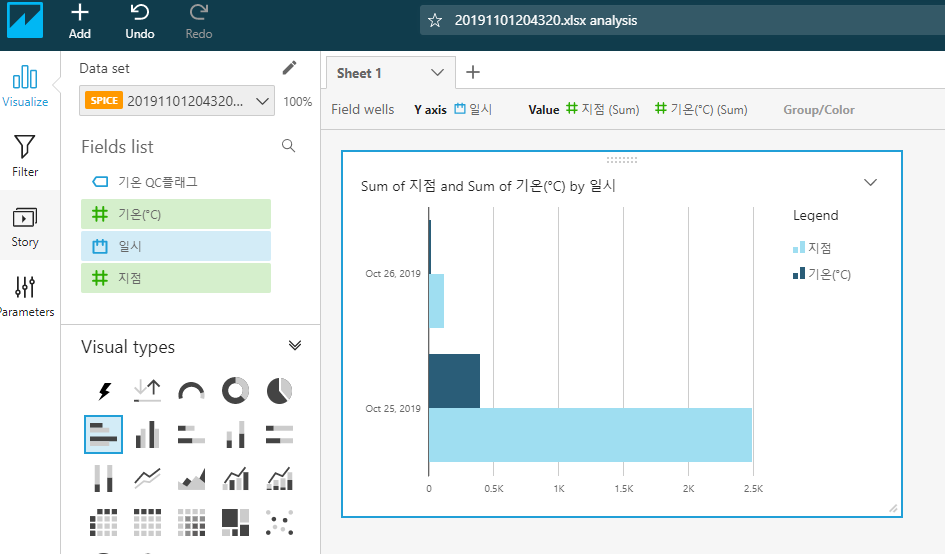The width and height of the screenshot is (945, 554).
Task: Choose the horizontal stacked 100% bar type
Action: [279, 434]
